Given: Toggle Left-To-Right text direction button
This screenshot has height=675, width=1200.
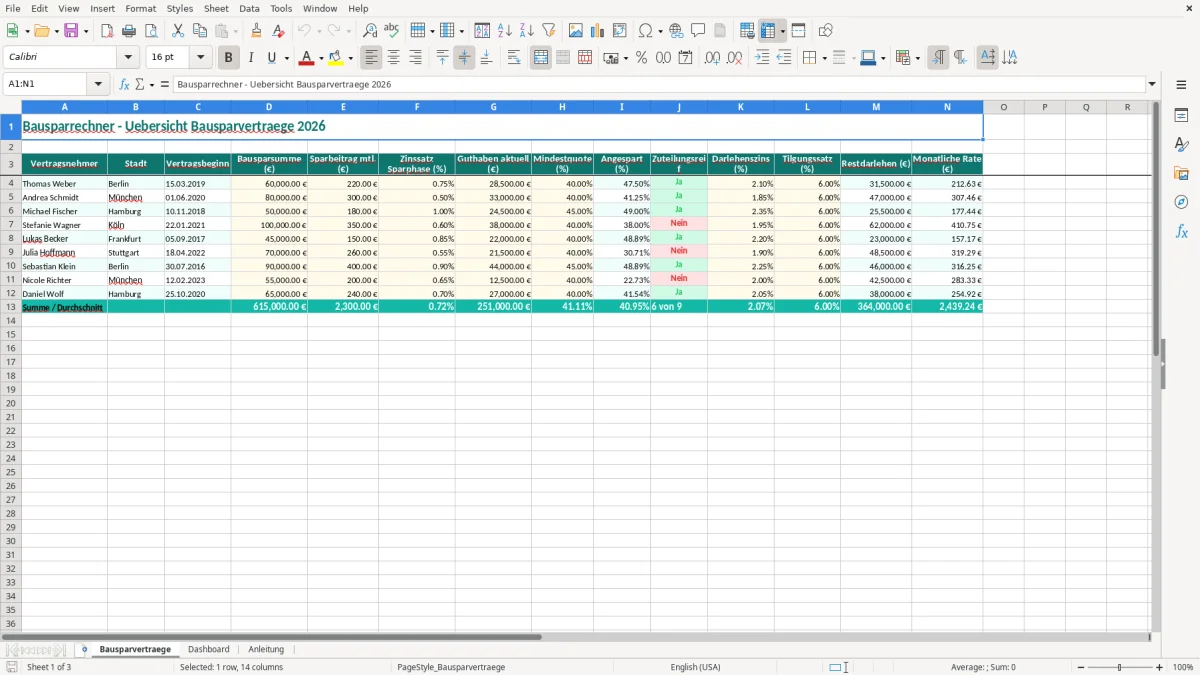Looking at the screenshot, I should [938, 58].
